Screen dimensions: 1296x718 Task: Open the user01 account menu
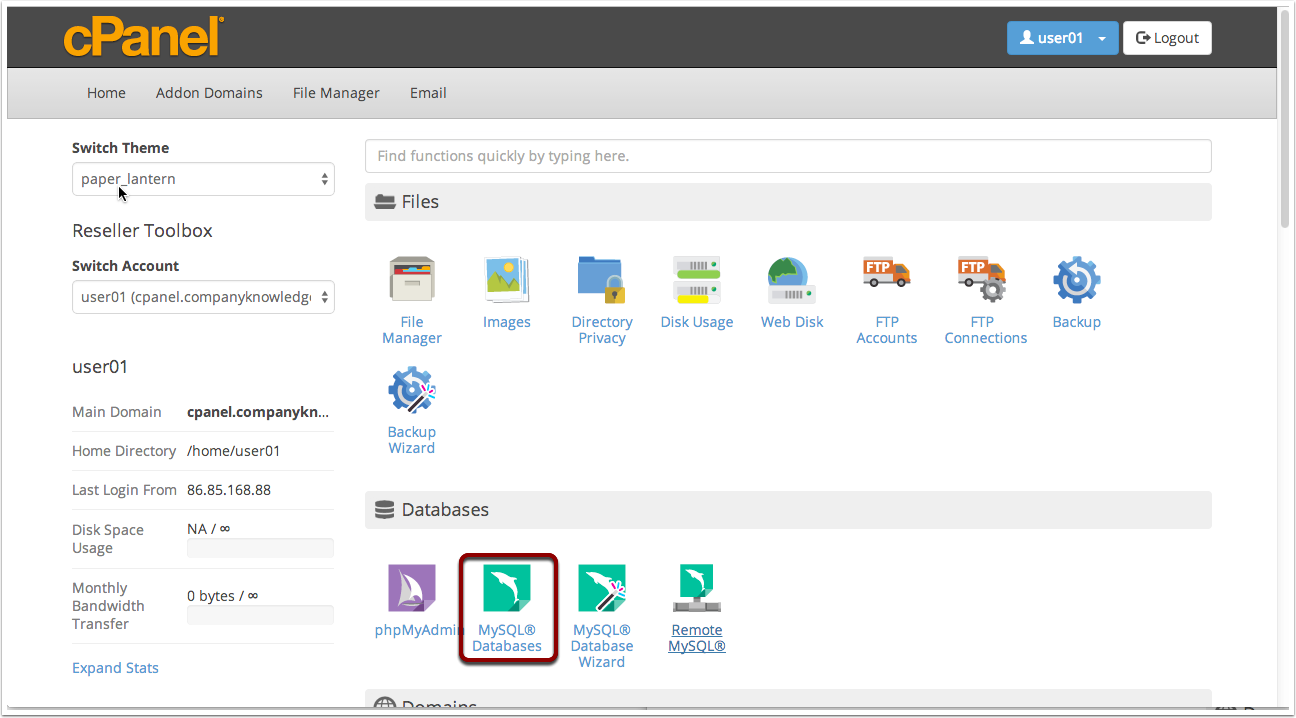tap(1062, 38)
